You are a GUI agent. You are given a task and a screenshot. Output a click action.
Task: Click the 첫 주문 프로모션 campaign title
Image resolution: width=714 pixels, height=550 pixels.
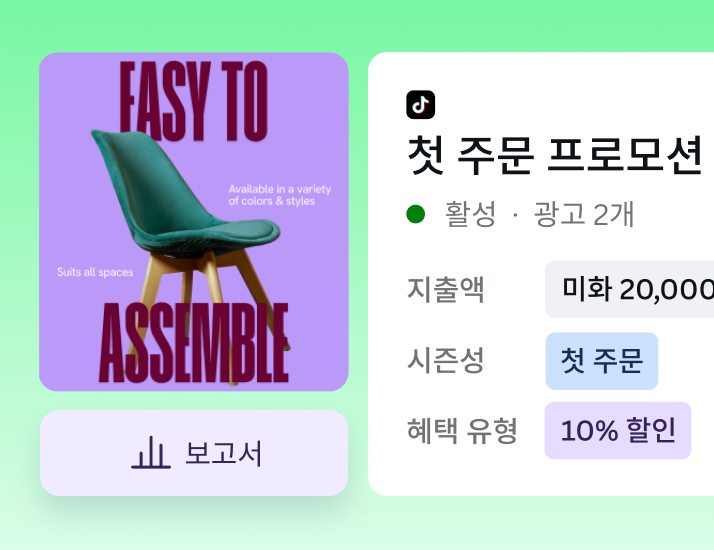click(555, 155)
